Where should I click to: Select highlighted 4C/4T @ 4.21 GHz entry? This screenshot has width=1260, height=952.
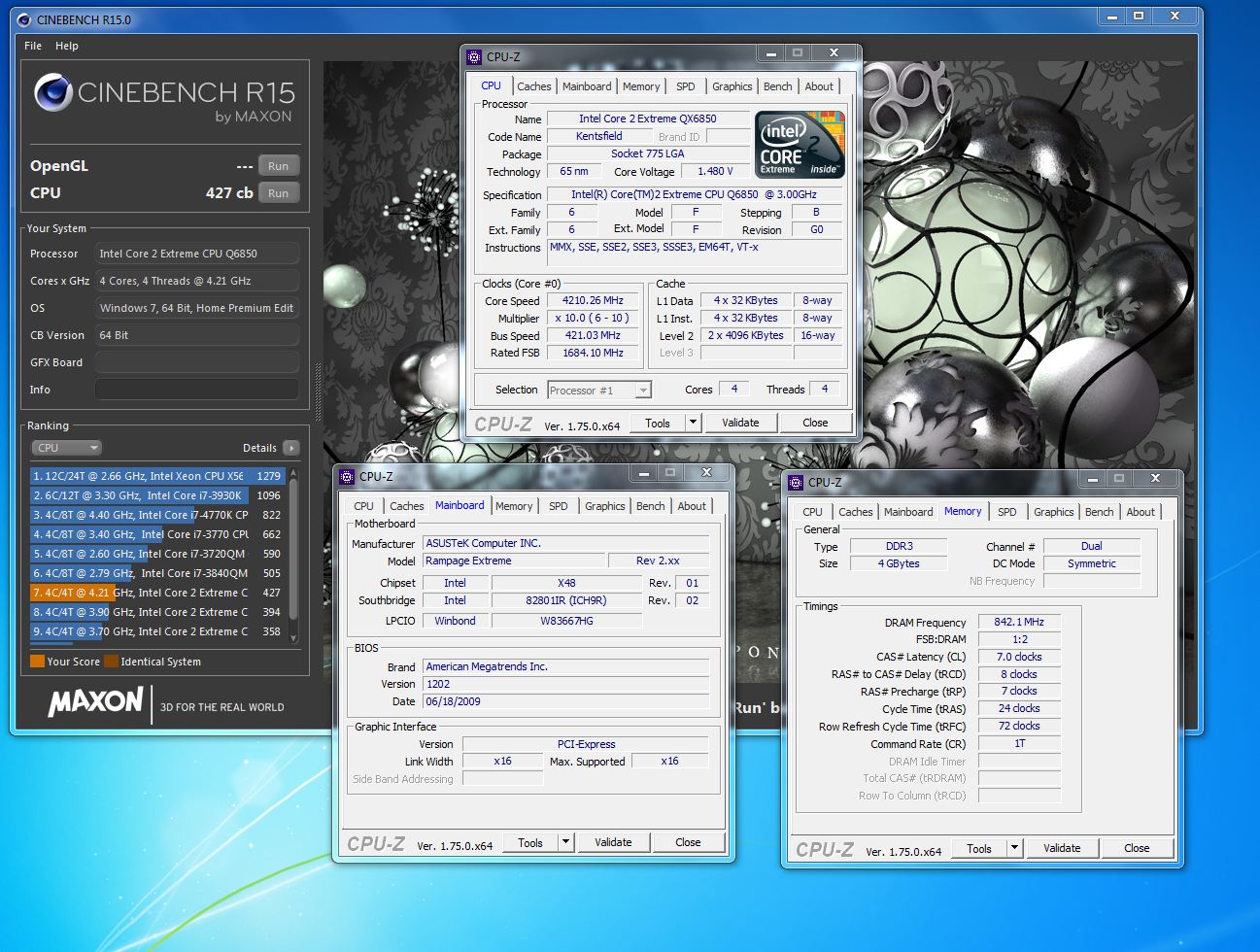(x=157, y=593)
